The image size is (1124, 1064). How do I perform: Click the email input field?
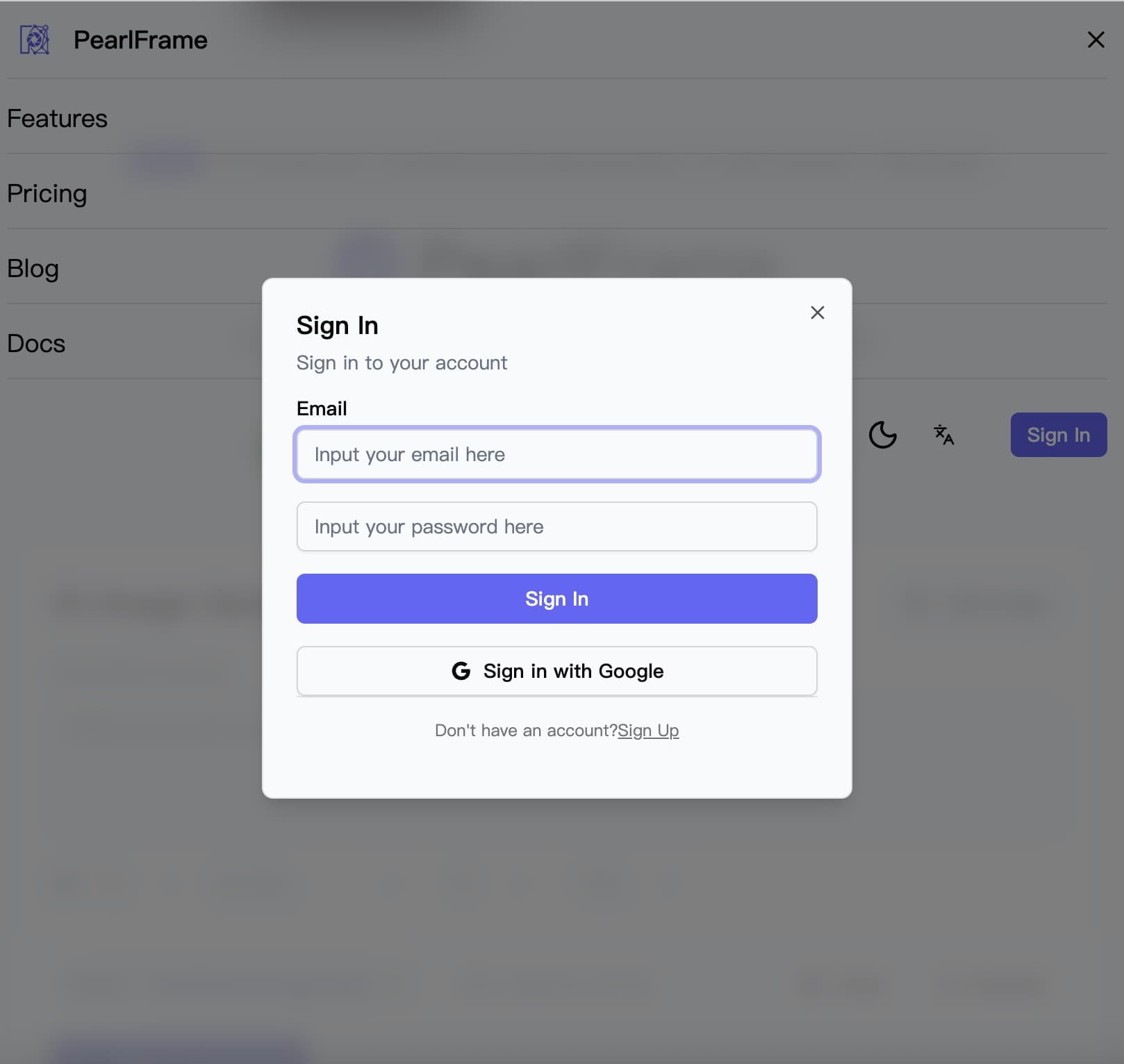[x=556, y=455]
